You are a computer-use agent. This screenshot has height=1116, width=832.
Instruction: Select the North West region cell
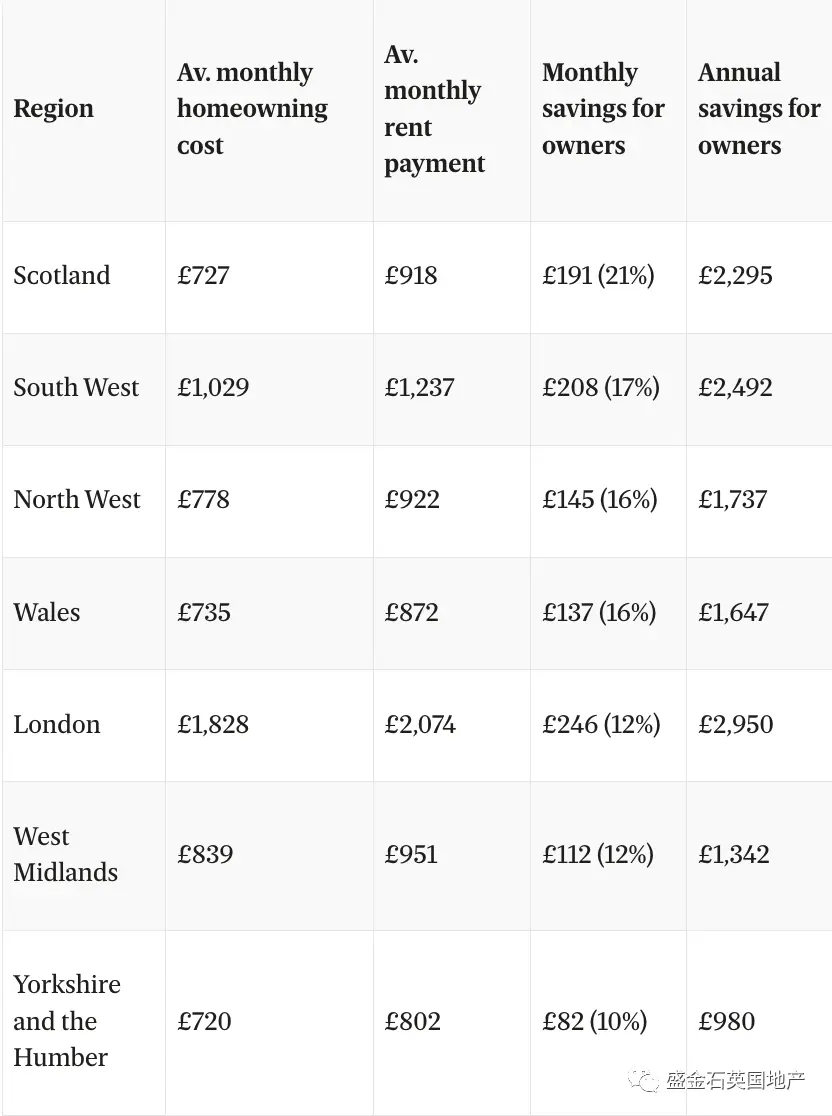[77, 499]
